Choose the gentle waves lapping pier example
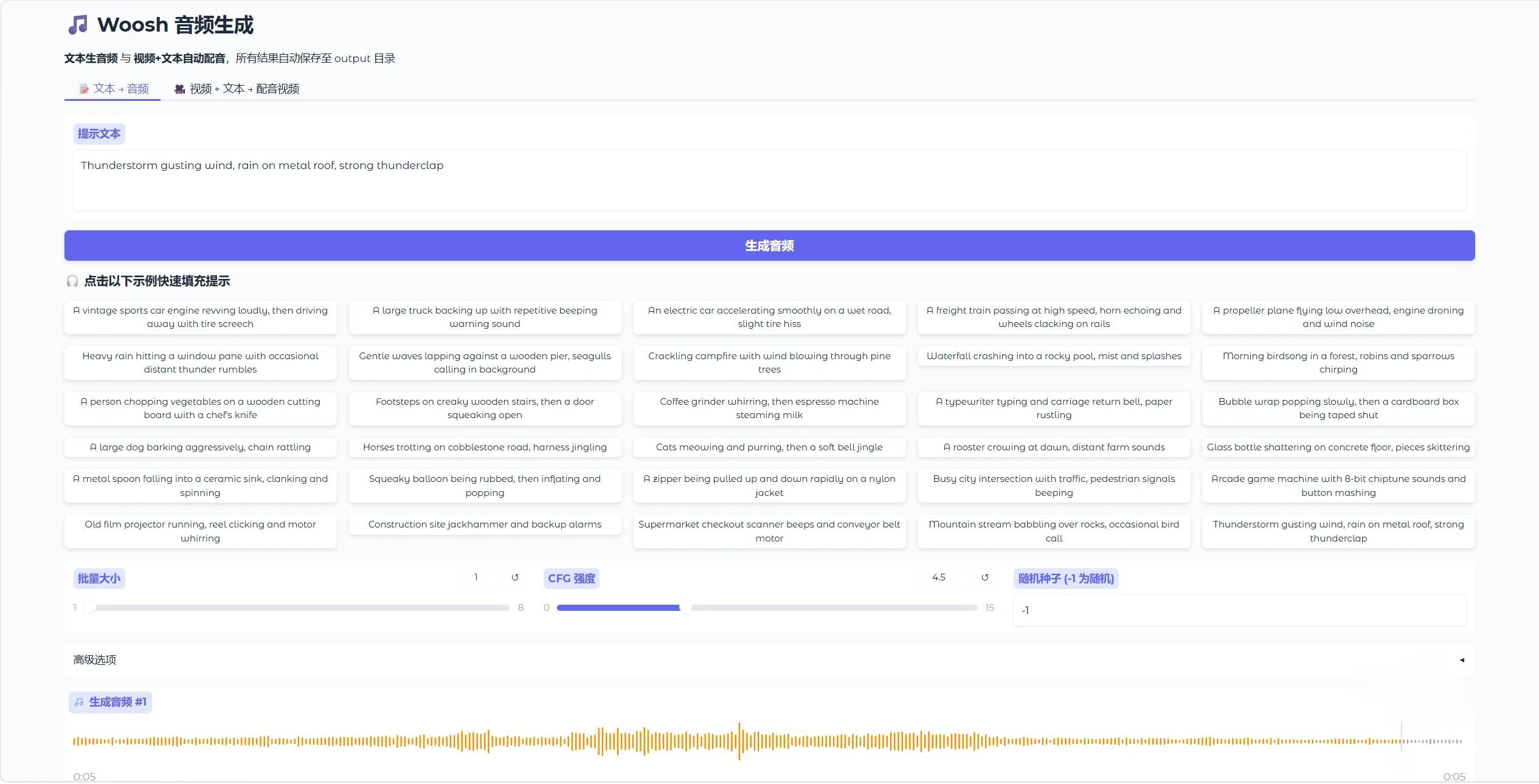This screenshot has height=784, width=1539. (485, 363)
